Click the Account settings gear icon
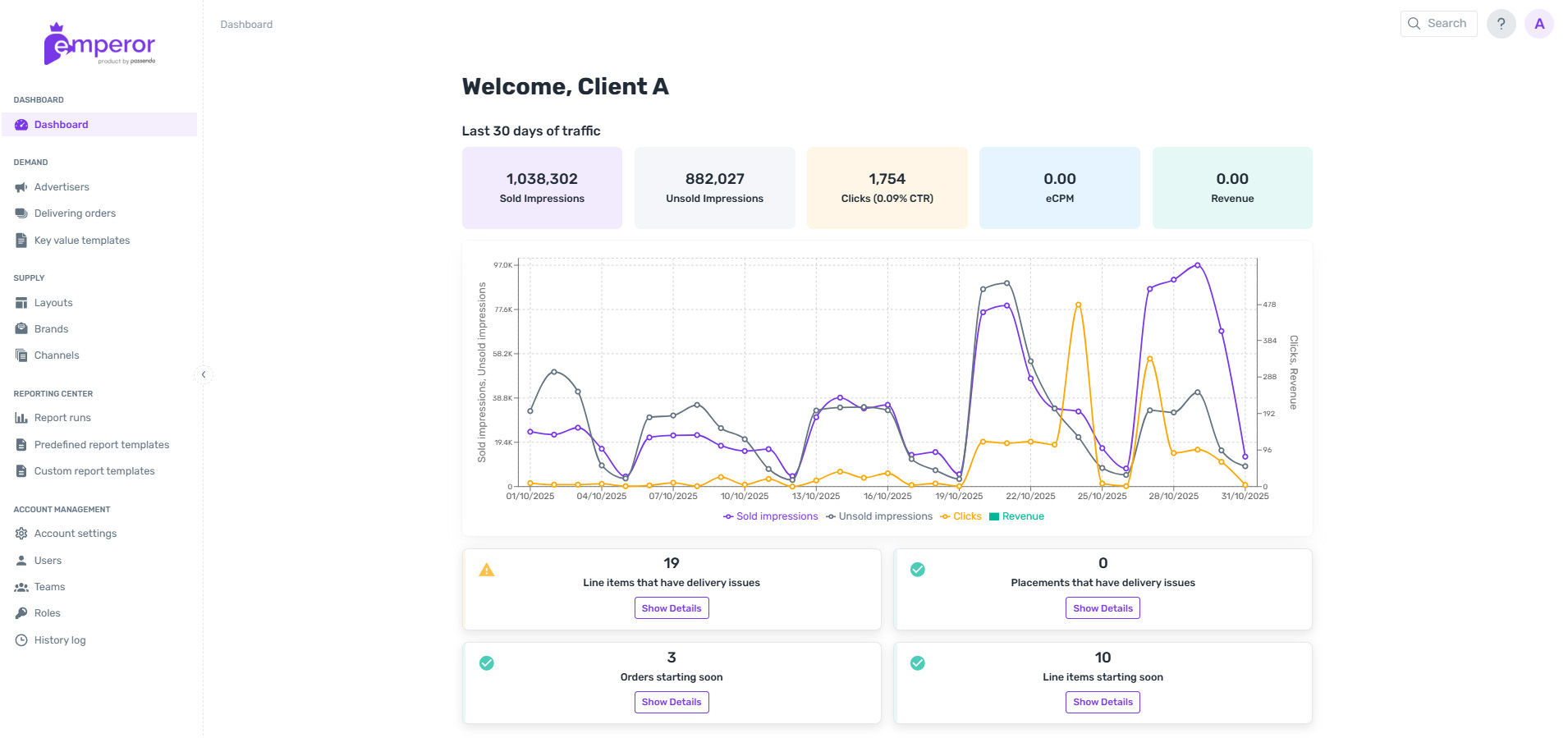The width and height of the screenshot is (1568, 738). click(x=21, y=534)
